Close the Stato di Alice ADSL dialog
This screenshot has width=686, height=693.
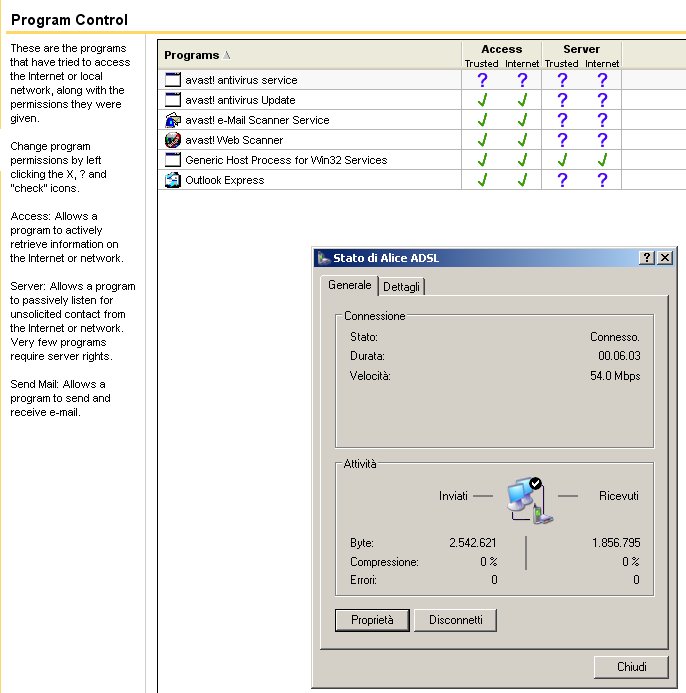point(665,258)
